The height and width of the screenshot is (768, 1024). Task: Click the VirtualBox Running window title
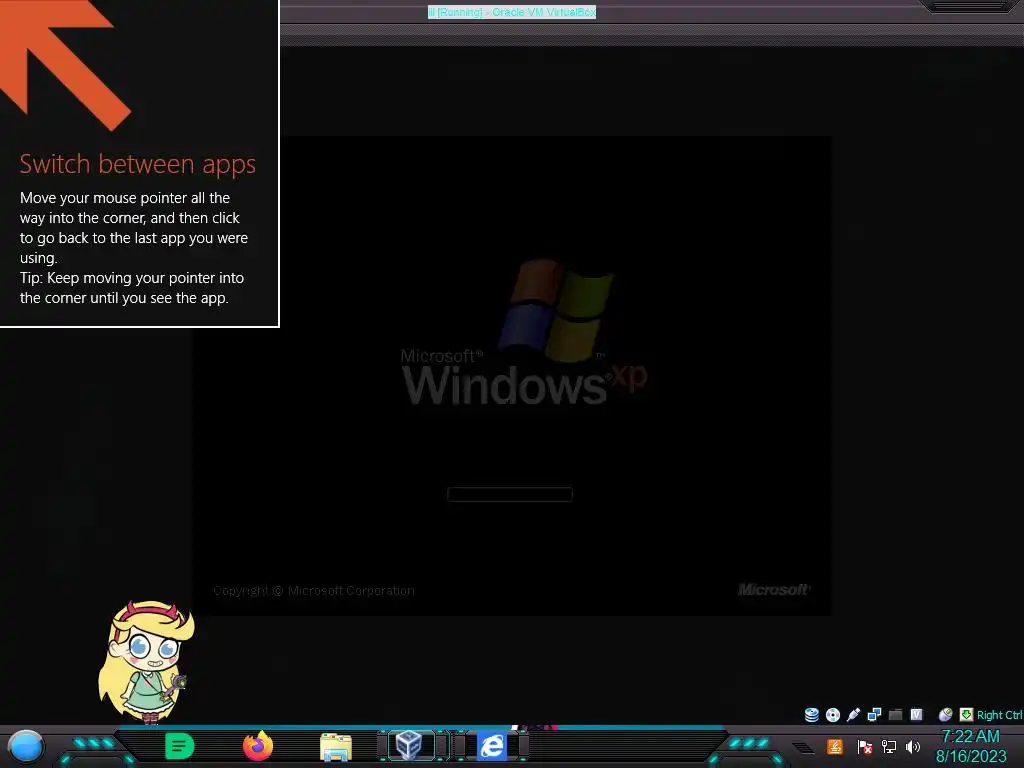tap(511, 12)
